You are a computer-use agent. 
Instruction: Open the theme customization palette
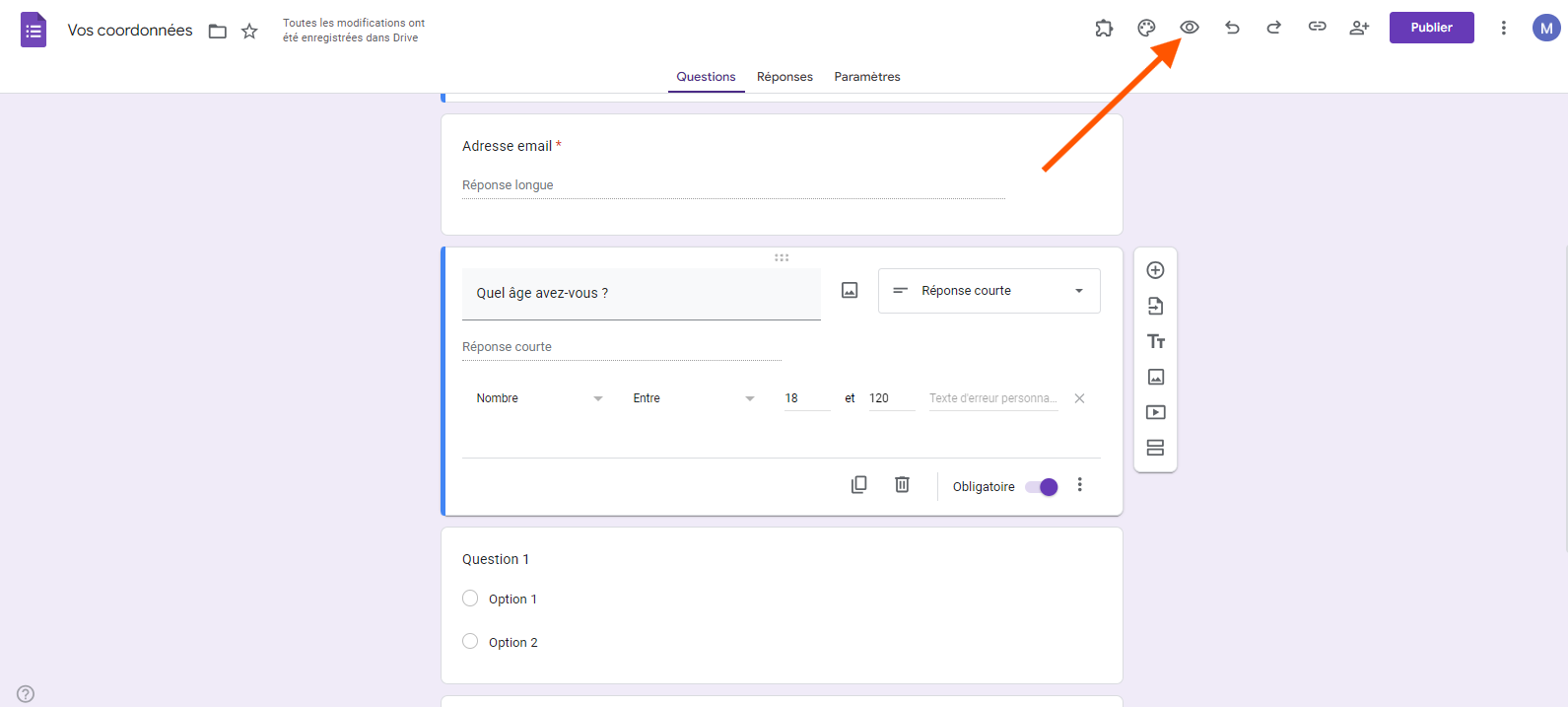(x=1146, y=28)
